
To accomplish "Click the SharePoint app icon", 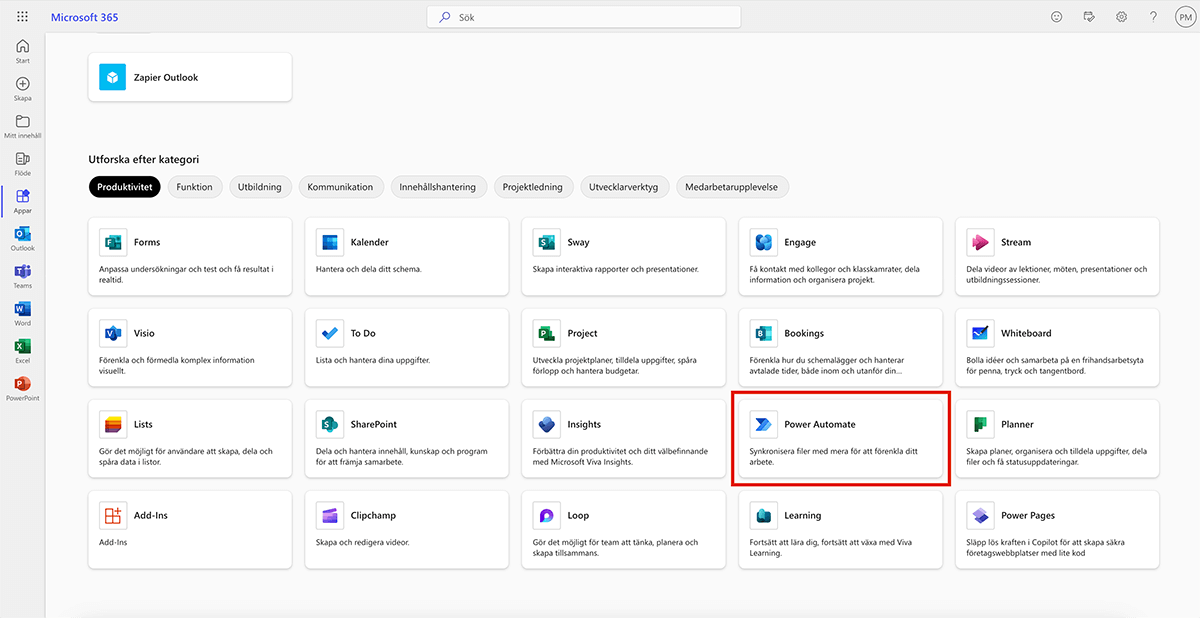I will [x=329, y=424].
